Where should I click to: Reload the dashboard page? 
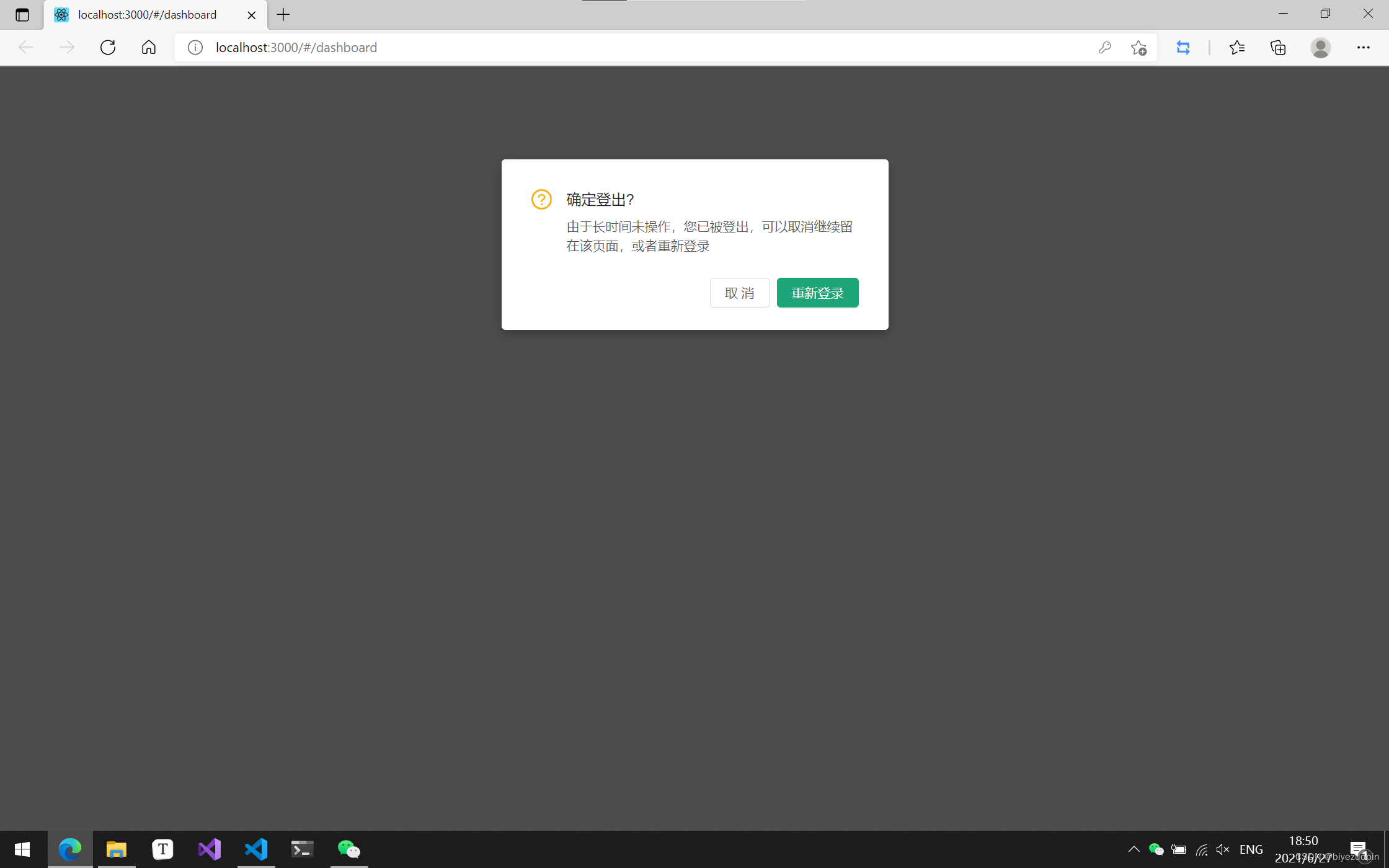[x=107, y=47]
